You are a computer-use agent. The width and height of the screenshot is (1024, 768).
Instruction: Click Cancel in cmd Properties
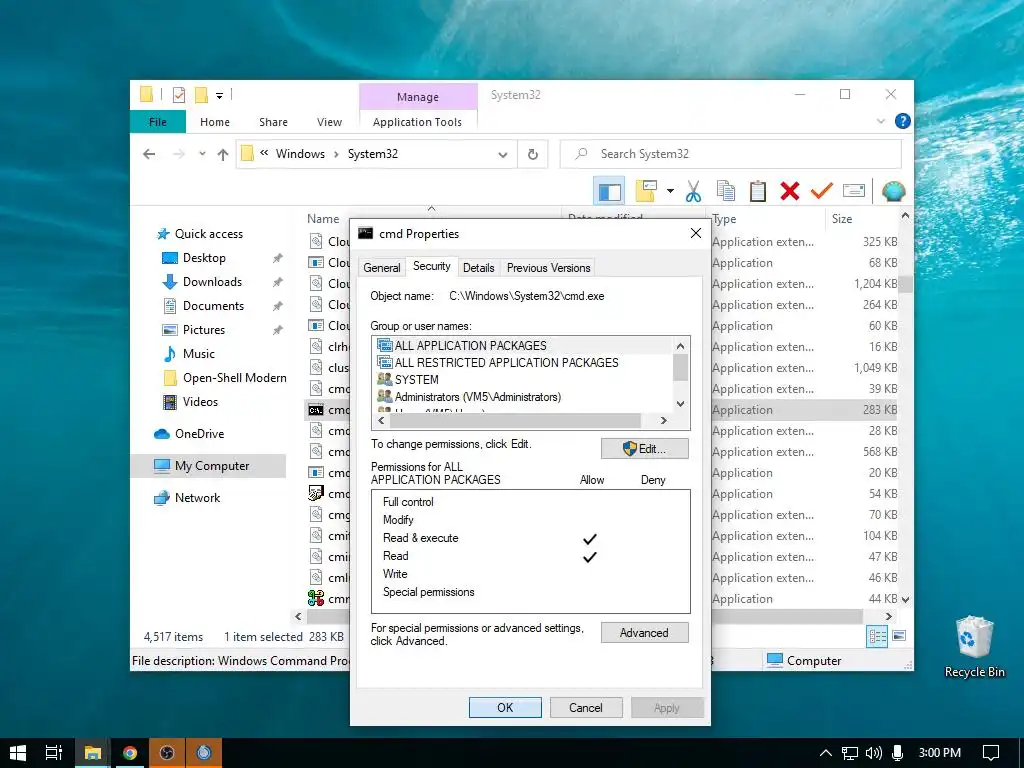[586, 707]
